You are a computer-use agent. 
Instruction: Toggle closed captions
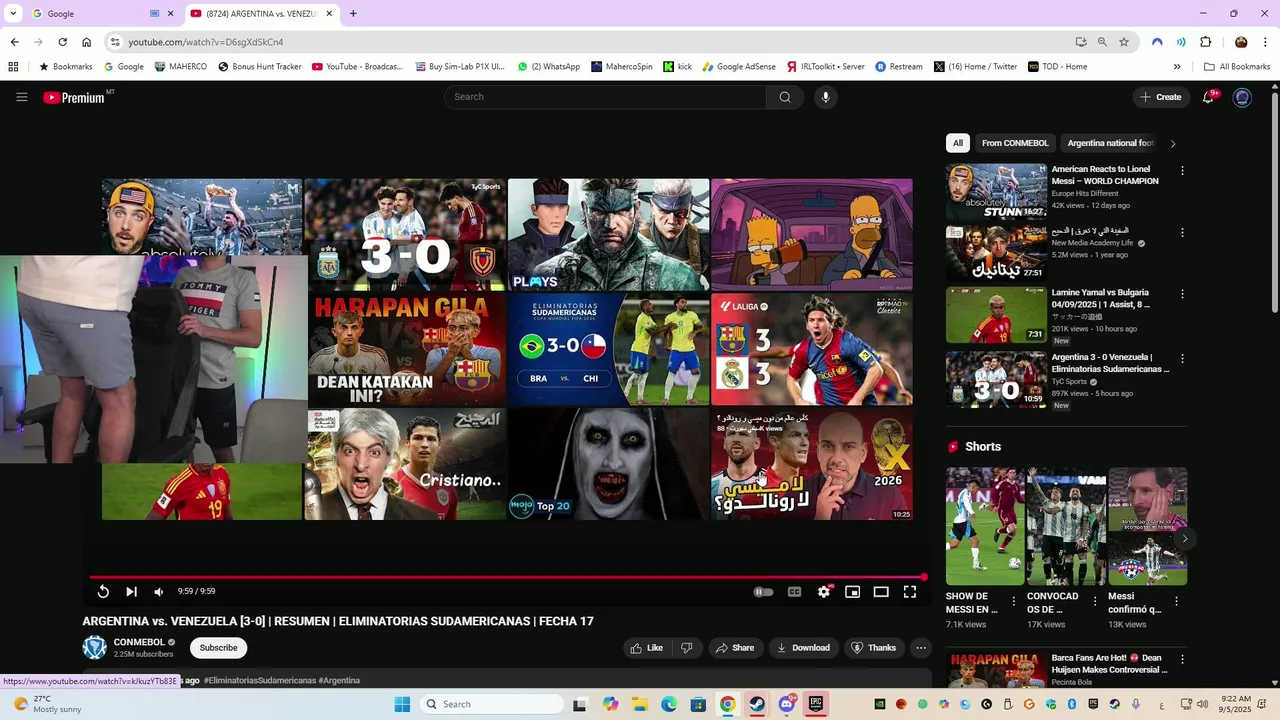click(794, 592)
